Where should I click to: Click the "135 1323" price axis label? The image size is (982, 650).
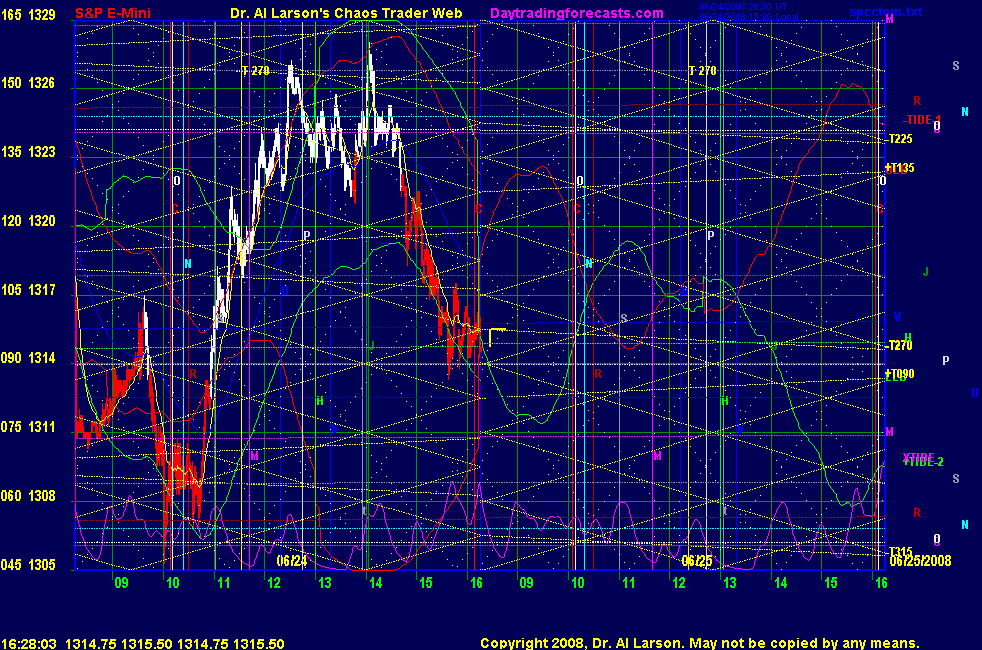pyautogui.click(x=28, y=152)
